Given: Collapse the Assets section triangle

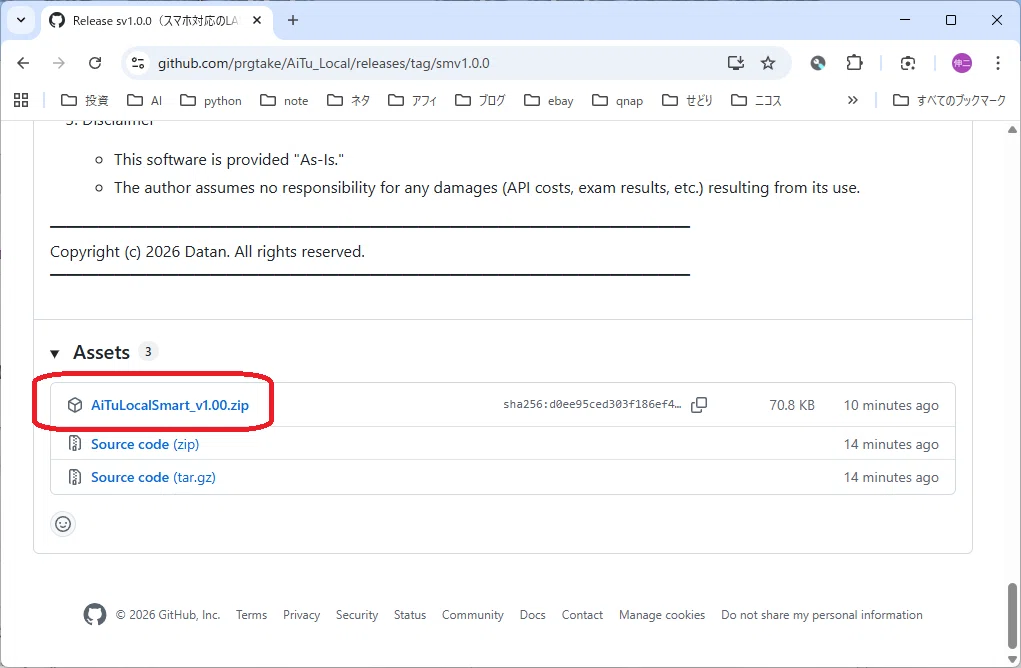Looking at the screenshot, I should click(55, 354).
